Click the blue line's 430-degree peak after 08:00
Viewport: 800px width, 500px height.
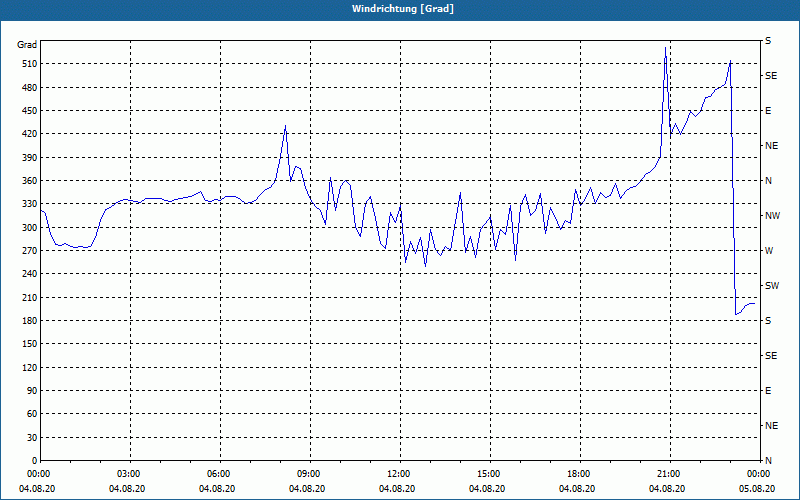click(285, 125)
